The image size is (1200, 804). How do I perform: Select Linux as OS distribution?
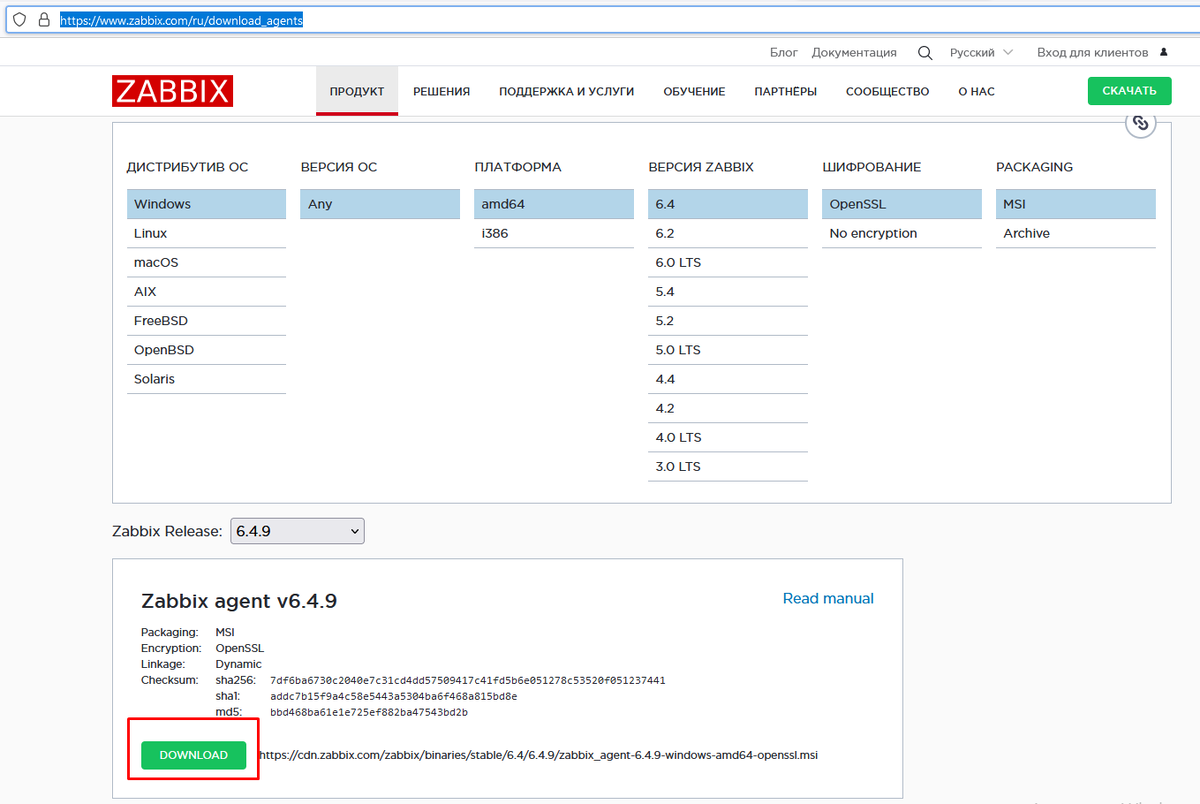coord(206,233)
